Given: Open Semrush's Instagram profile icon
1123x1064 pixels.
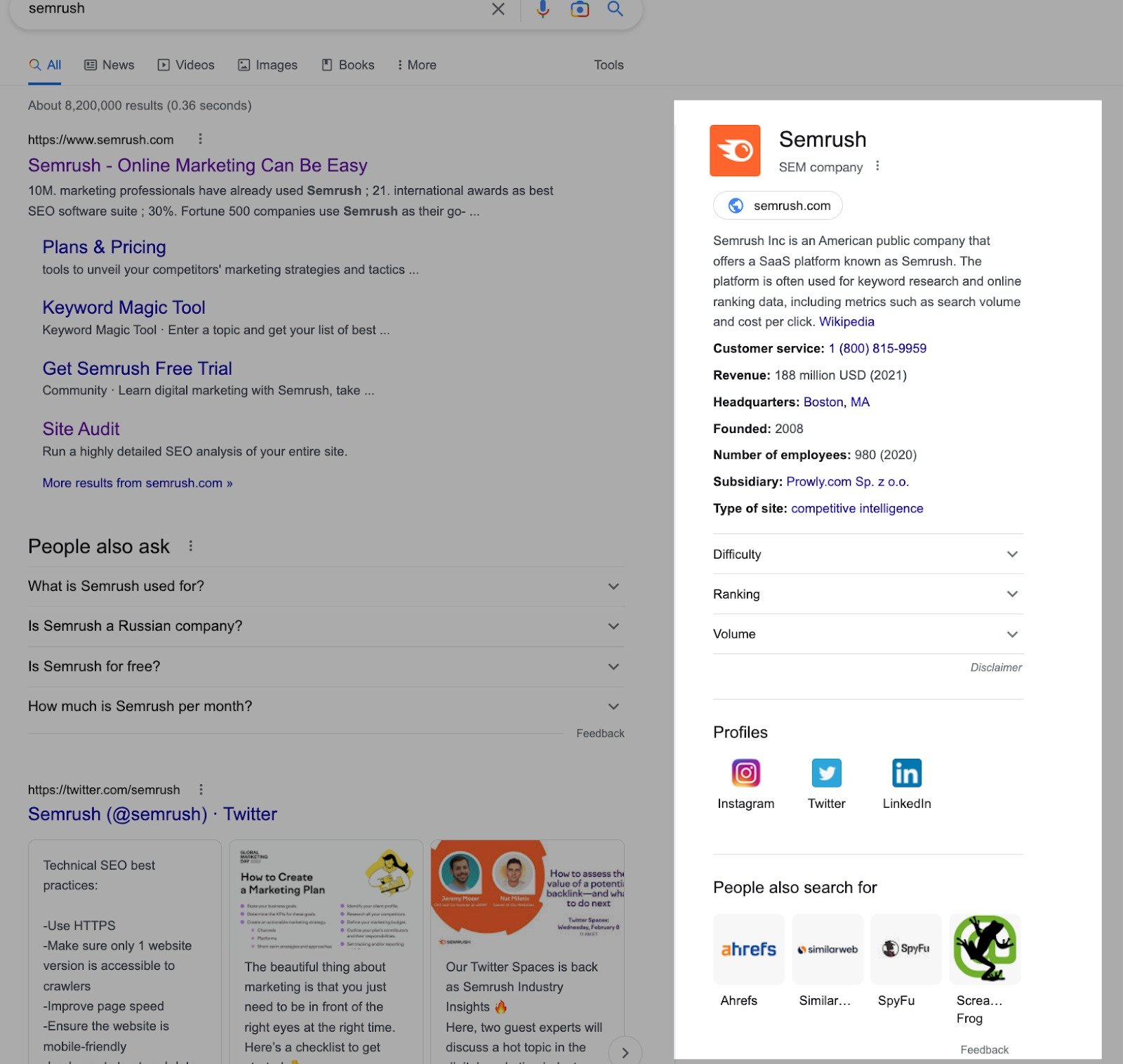Looking at the screenshot, I should [745, 773].
